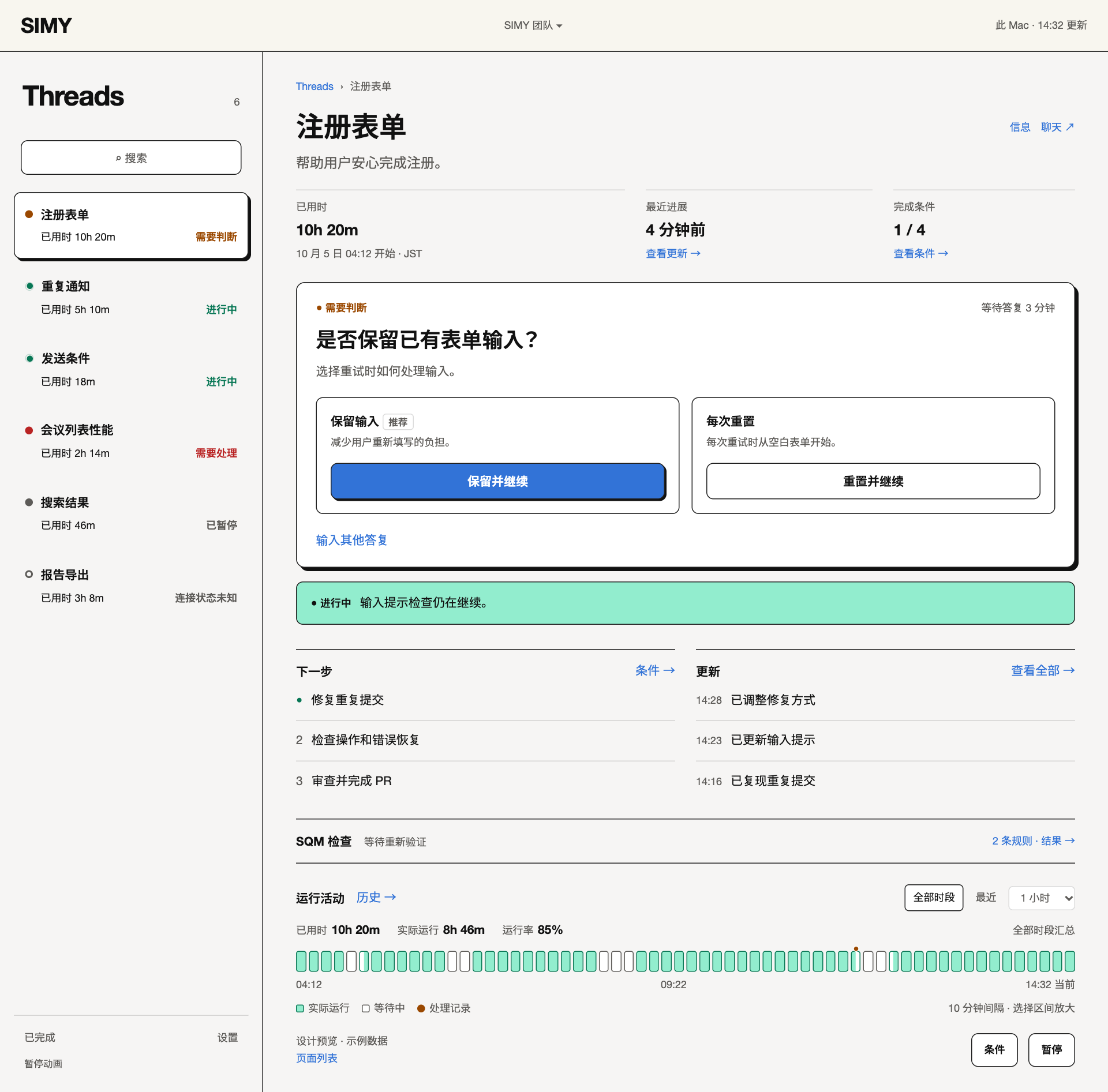The width and height of the screenshot is (1108, 1092).
Task: Click the 搜索 search field
Action: pyautogui.click(x=131, y=157)
